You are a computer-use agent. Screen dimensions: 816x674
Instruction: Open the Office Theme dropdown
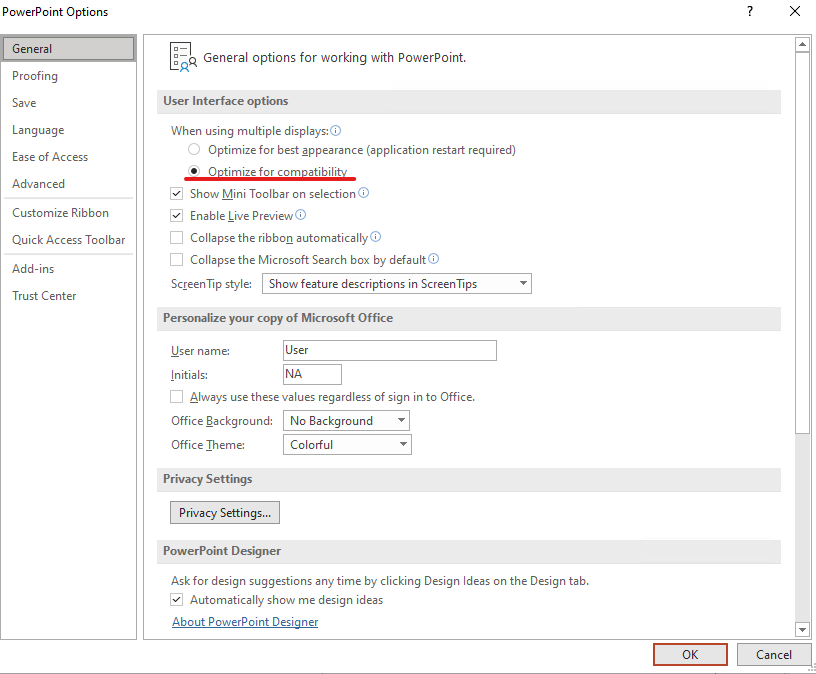click(x=347, y=444)
